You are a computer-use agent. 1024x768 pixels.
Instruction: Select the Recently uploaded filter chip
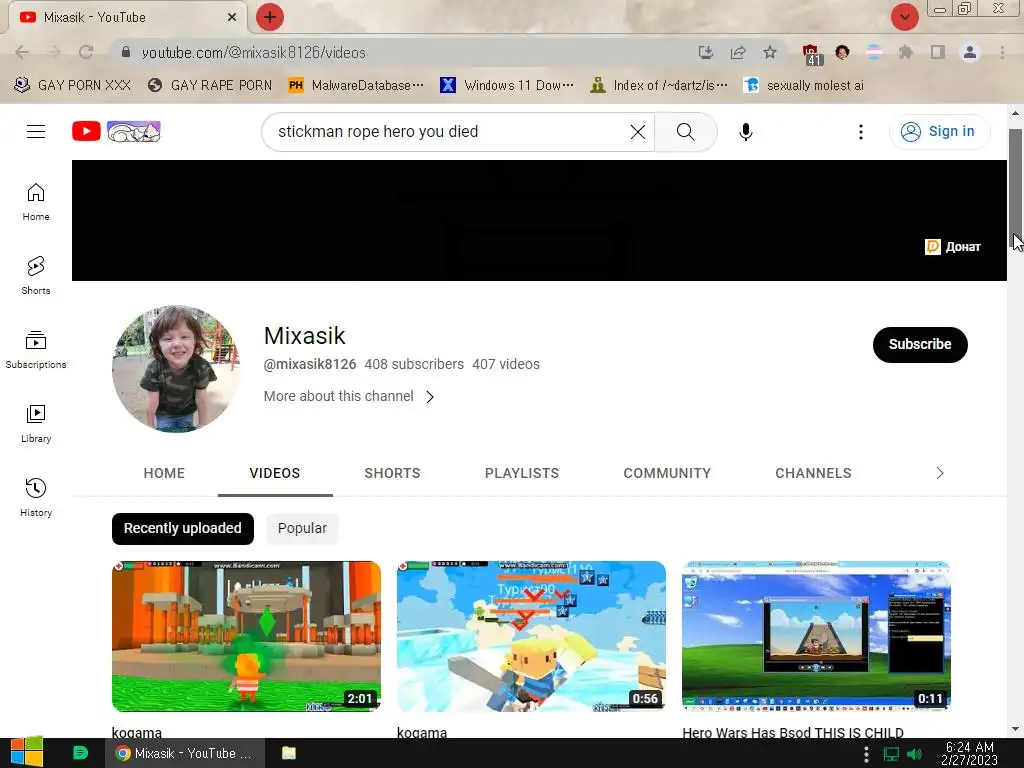(x=183, y=528)
